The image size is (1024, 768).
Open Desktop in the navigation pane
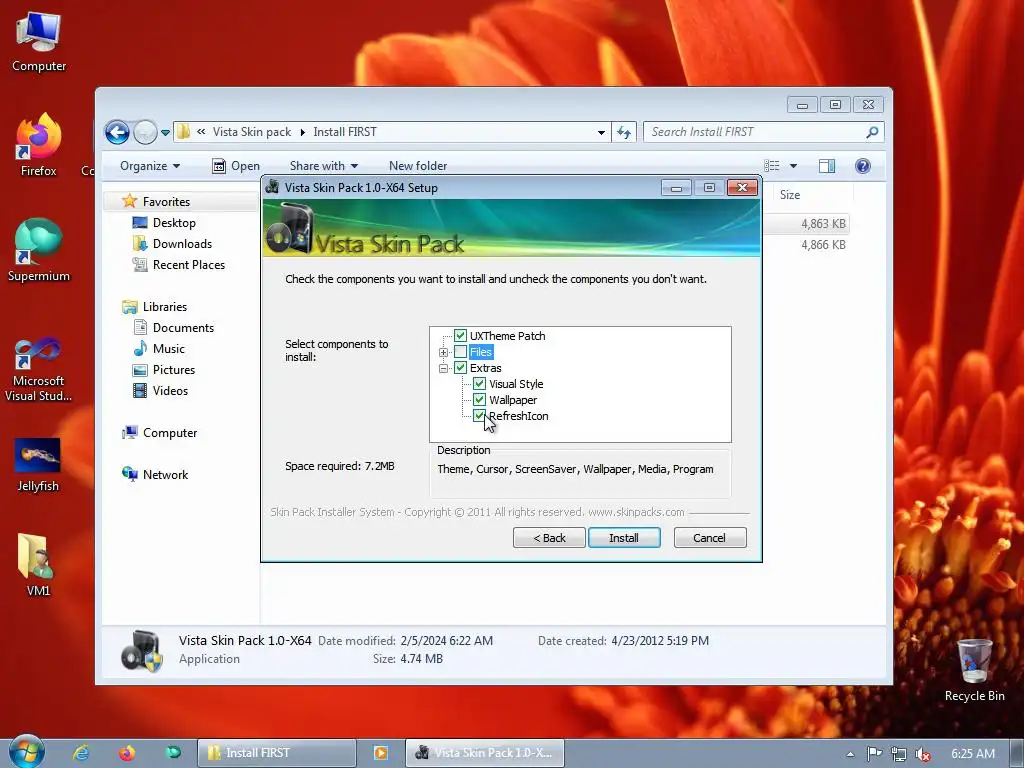[174, 223]
